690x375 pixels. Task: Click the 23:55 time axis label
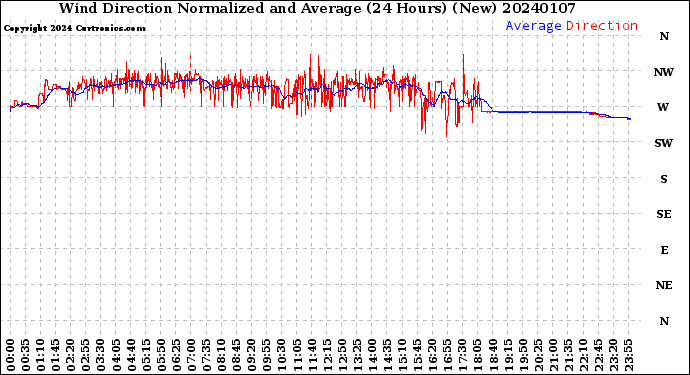point(628,355)
